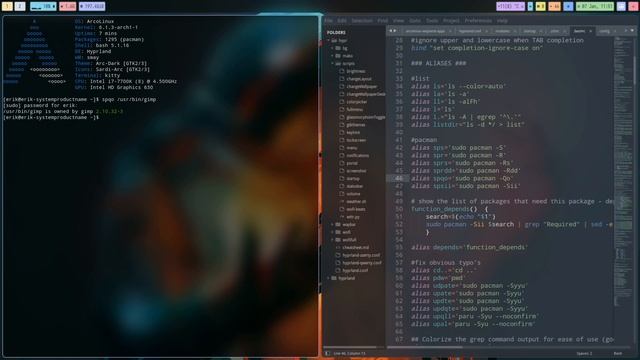The height and width of the screenshot is (360, 640).
Task: Open the portal script file
Action: [x=352, y=163]
